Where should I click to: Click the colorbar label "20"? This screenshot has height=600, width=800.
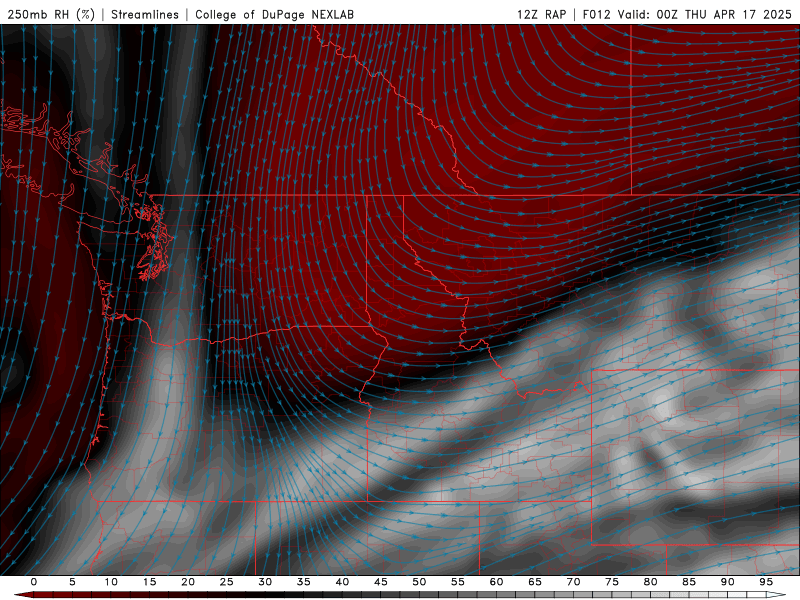click(188, 582)
